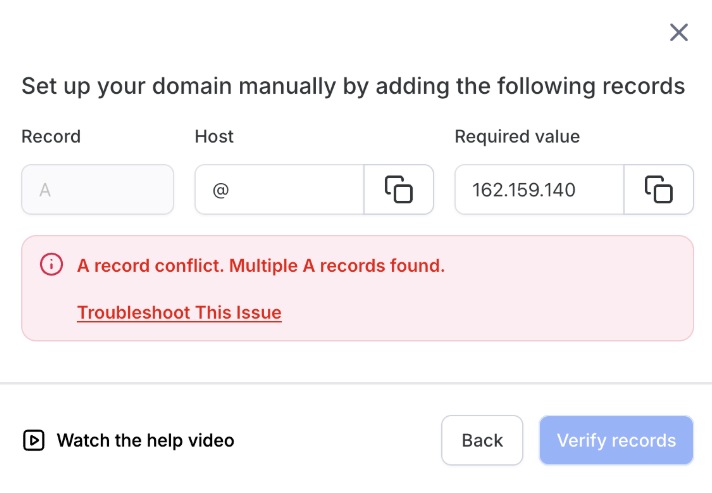Viewport: 712px width, 493px height.
Task: Open the Troubleshoot This Issue link
Action: point(179,312)
